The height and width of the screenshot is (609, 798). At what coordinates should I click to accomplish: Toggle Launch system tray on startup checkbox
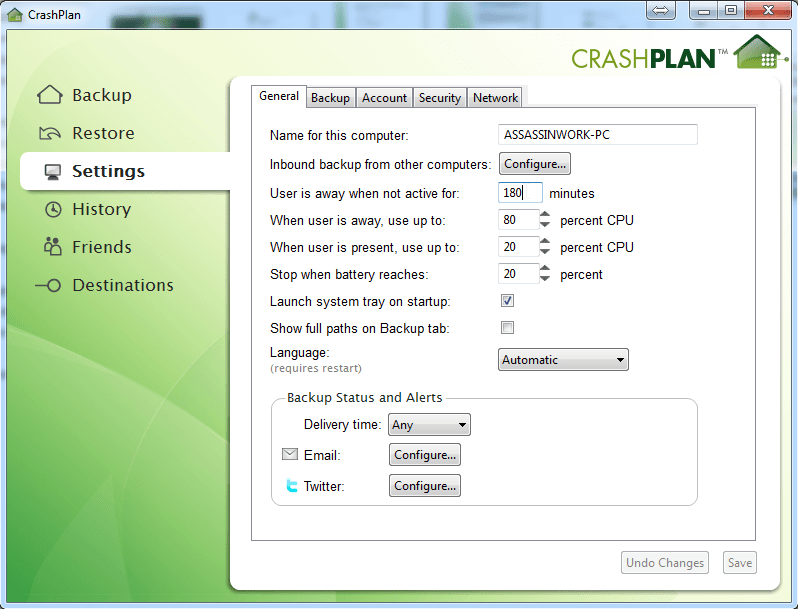click(507, 301)
